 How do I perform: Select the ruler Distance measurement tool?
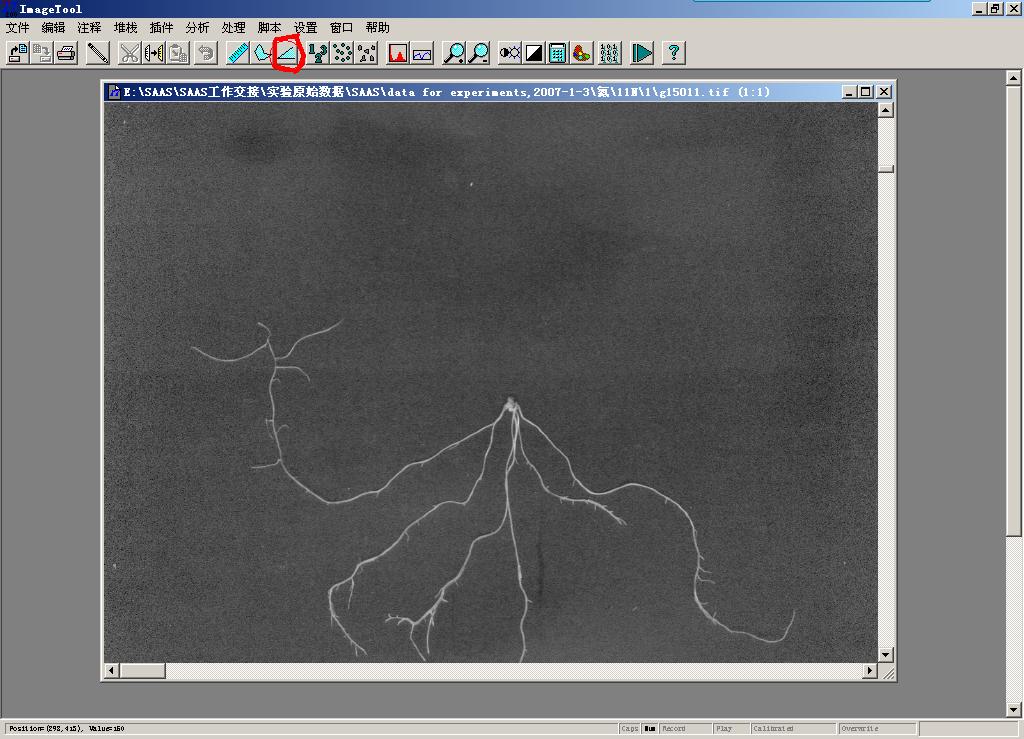click(238, 53)
